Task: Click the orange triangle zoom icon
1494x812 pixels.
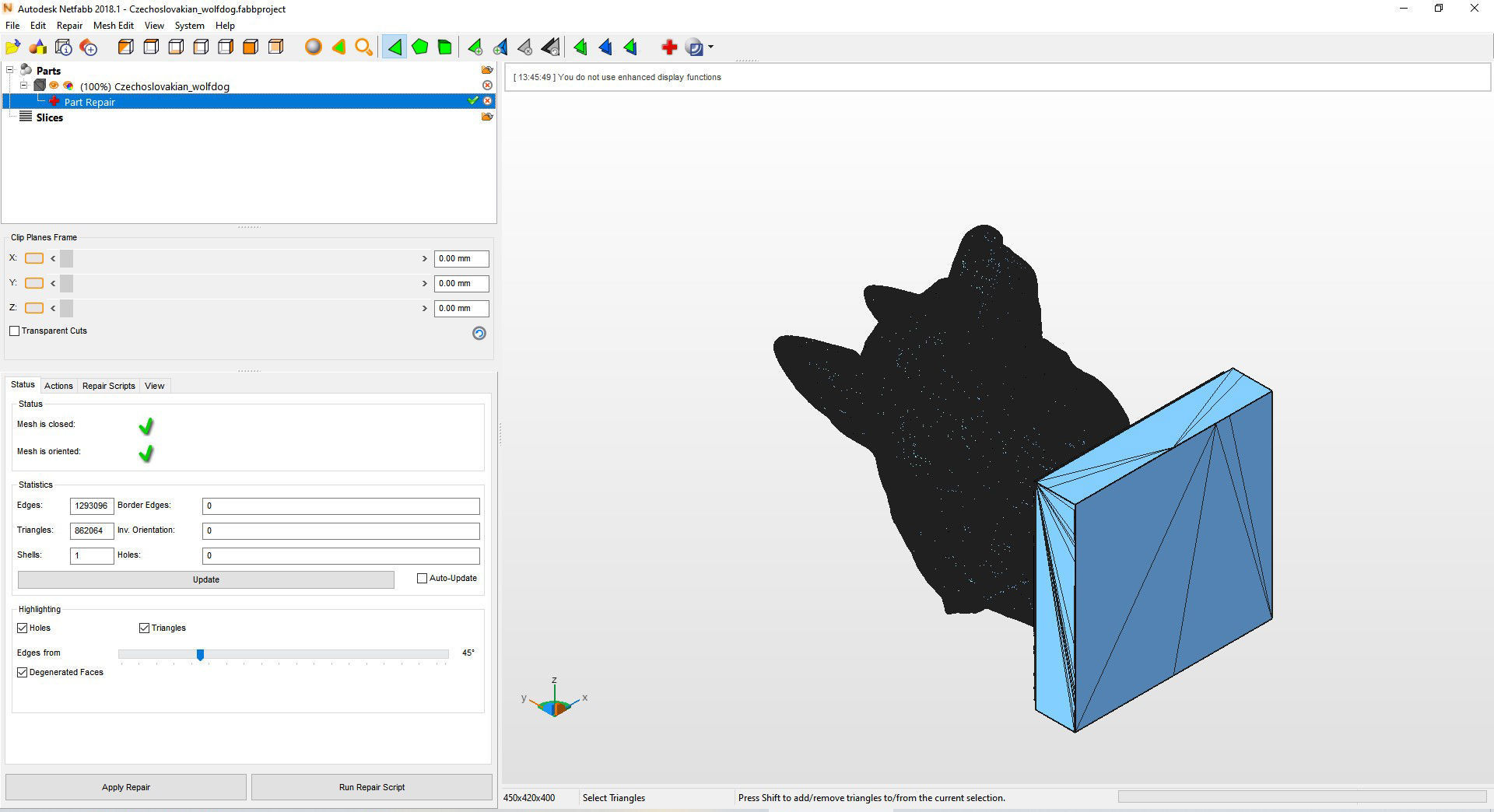Action: tap(338, 47)
